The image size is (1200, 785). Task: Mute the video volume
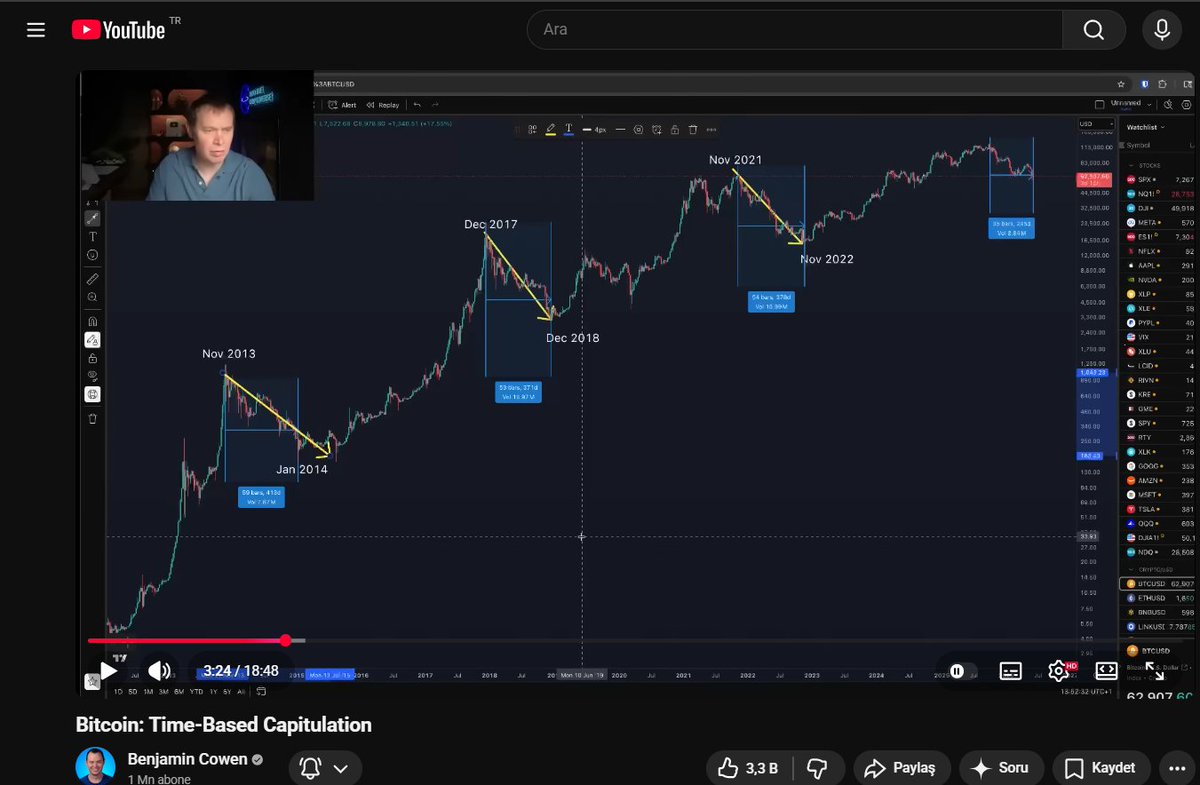tap(159, 671)
